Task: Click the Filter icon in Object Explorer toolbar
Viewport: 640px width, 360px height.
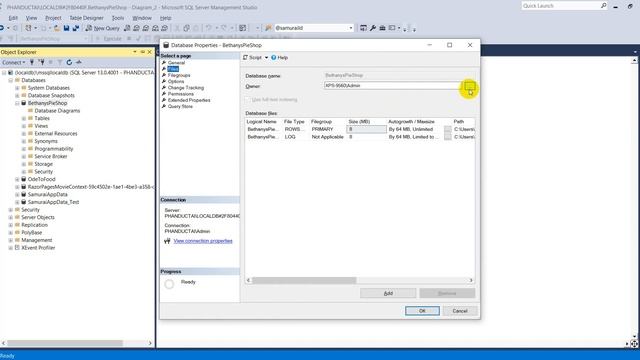Action: 60,62
